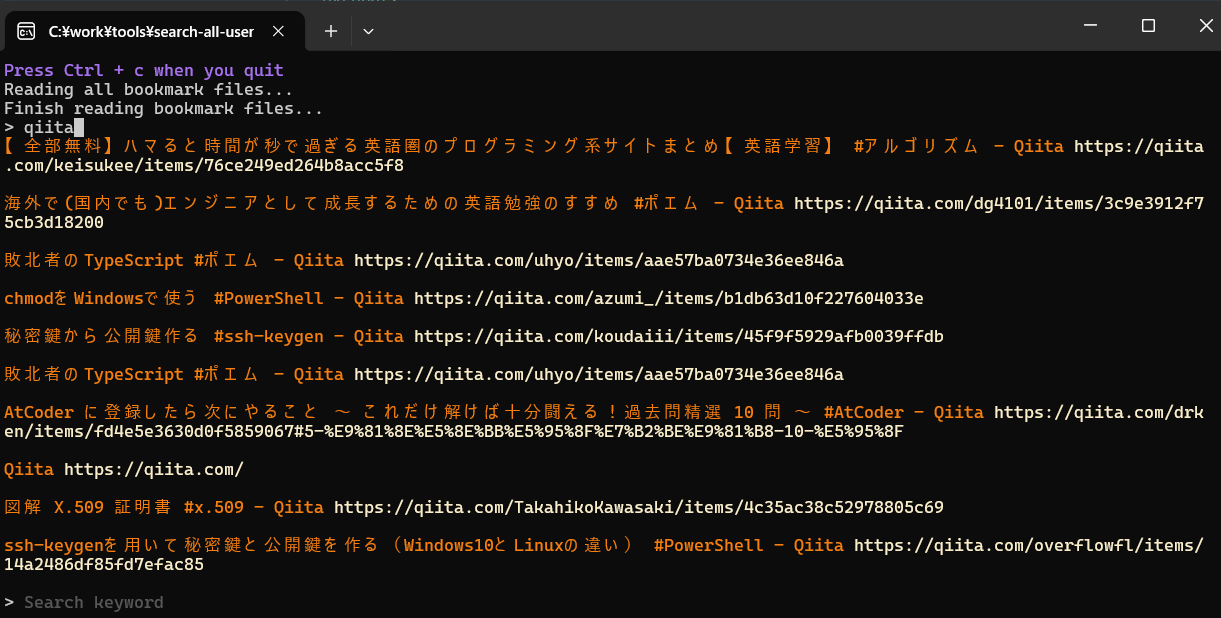The image size is (1221, 618).
Task: Click the Press Ctrl + c hint text
Action: [143, 70]
